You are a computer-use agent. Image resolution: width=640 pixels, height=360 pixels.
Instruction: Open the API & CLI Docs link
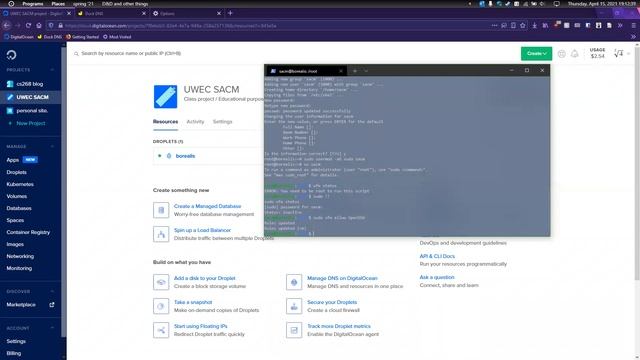click(x=437, y=256)
